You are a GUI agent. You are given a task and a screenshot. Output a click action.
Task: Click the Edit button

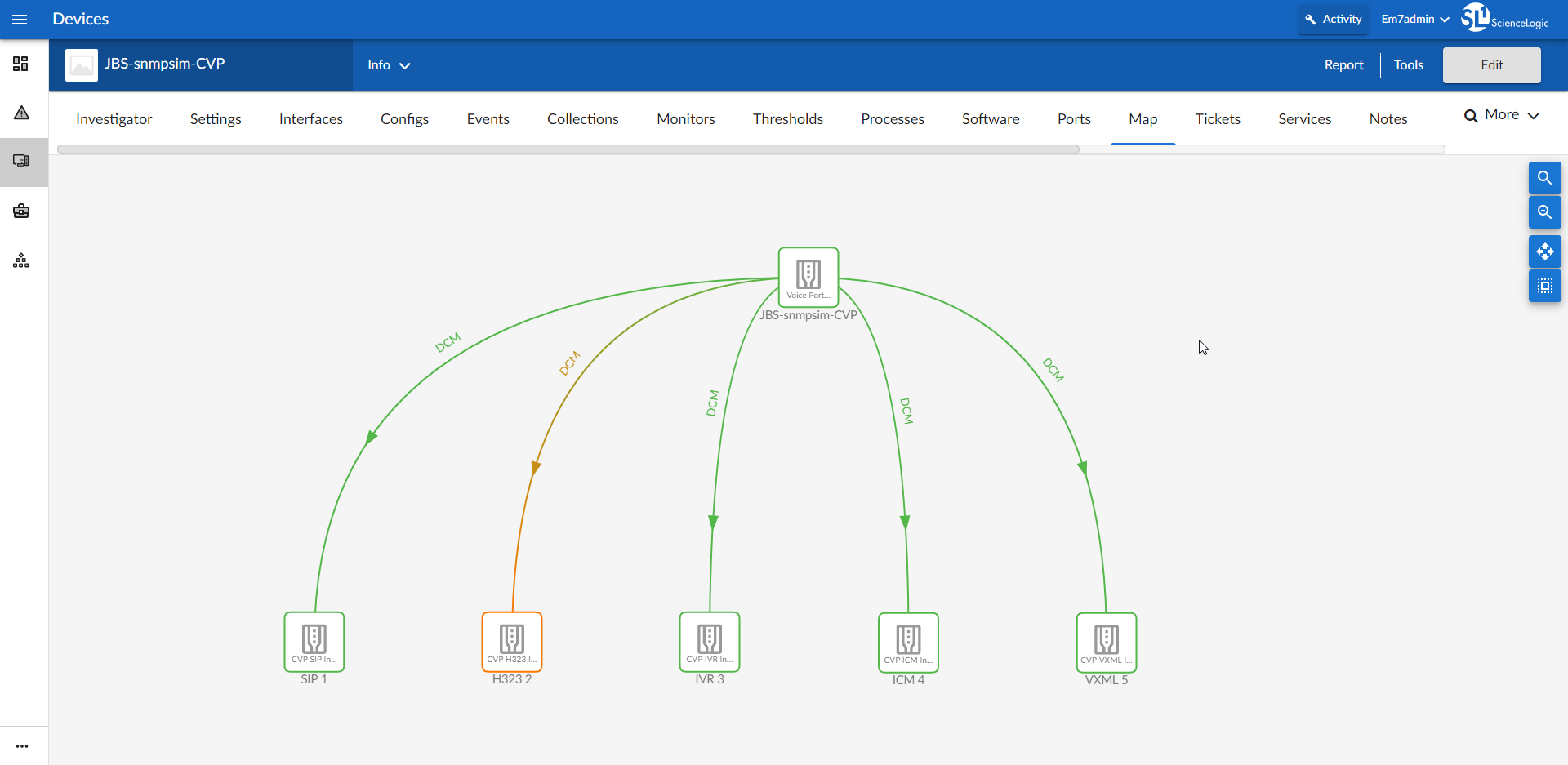[1491, 65]
